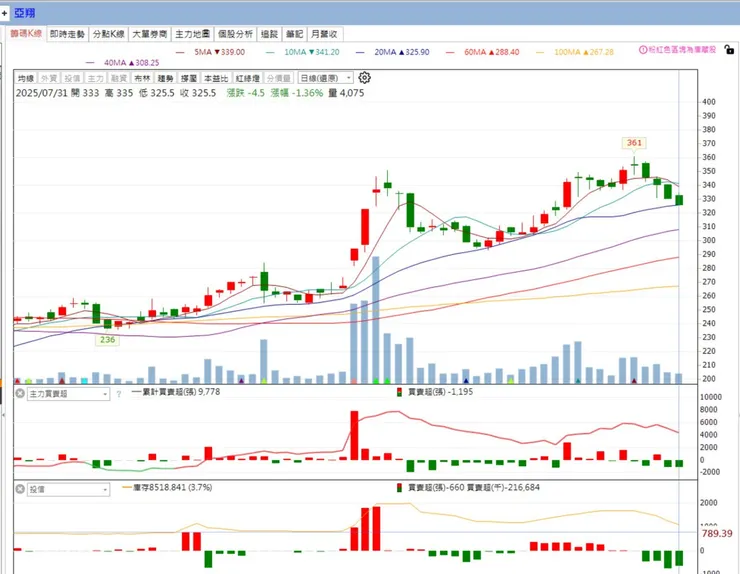
Task: Enable the 趨勢 trend button
Action: (165, 78)
